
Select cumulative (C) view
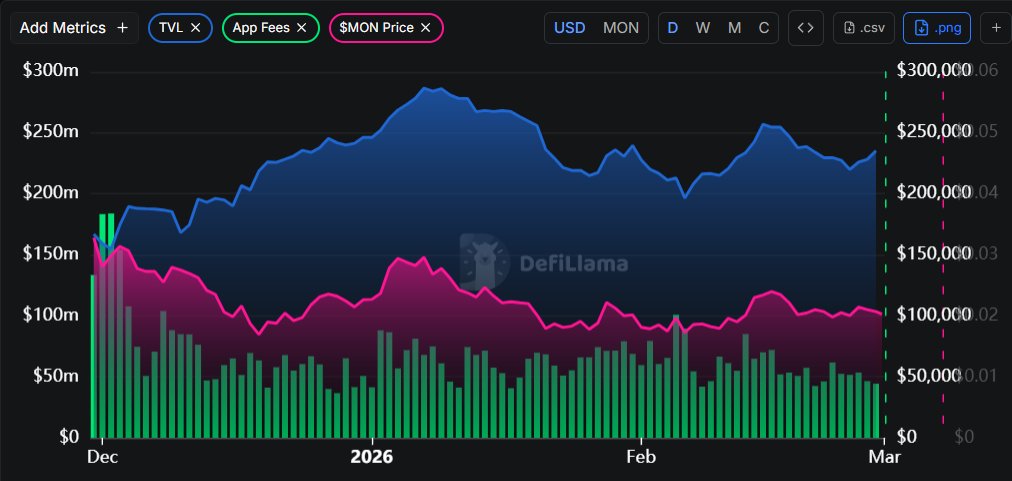(x=764, y=28)
